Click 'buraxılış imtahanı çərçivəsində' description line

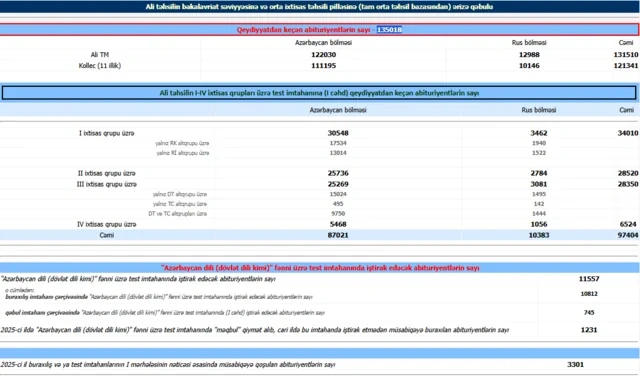click(159, 297)
